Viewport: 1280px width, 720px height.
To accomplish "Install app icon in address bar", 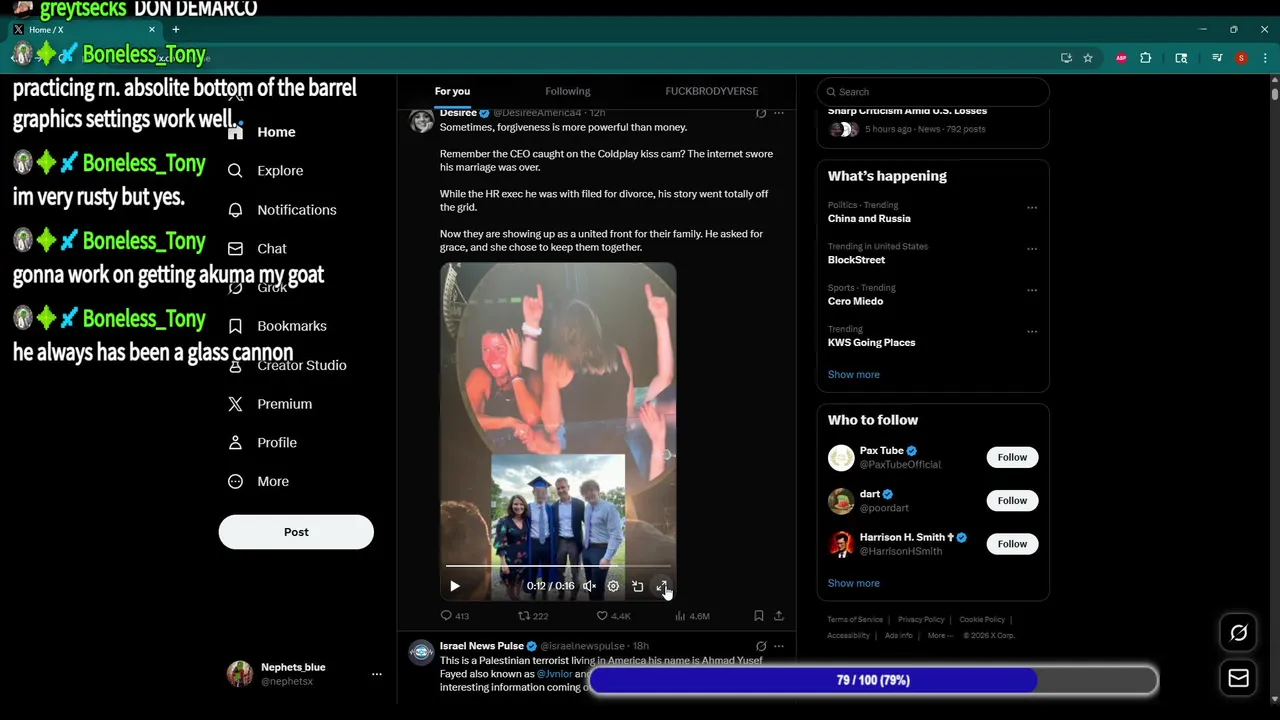I will click(x=1066, y=58).
